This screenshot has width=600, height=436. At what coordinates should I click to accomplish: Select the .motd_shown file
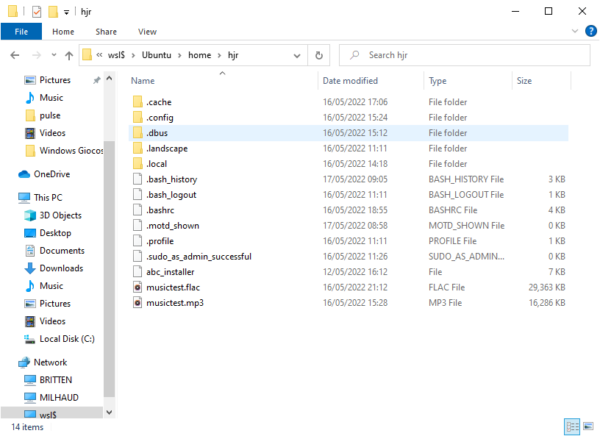pyautogui.click(x=348, y=225)
